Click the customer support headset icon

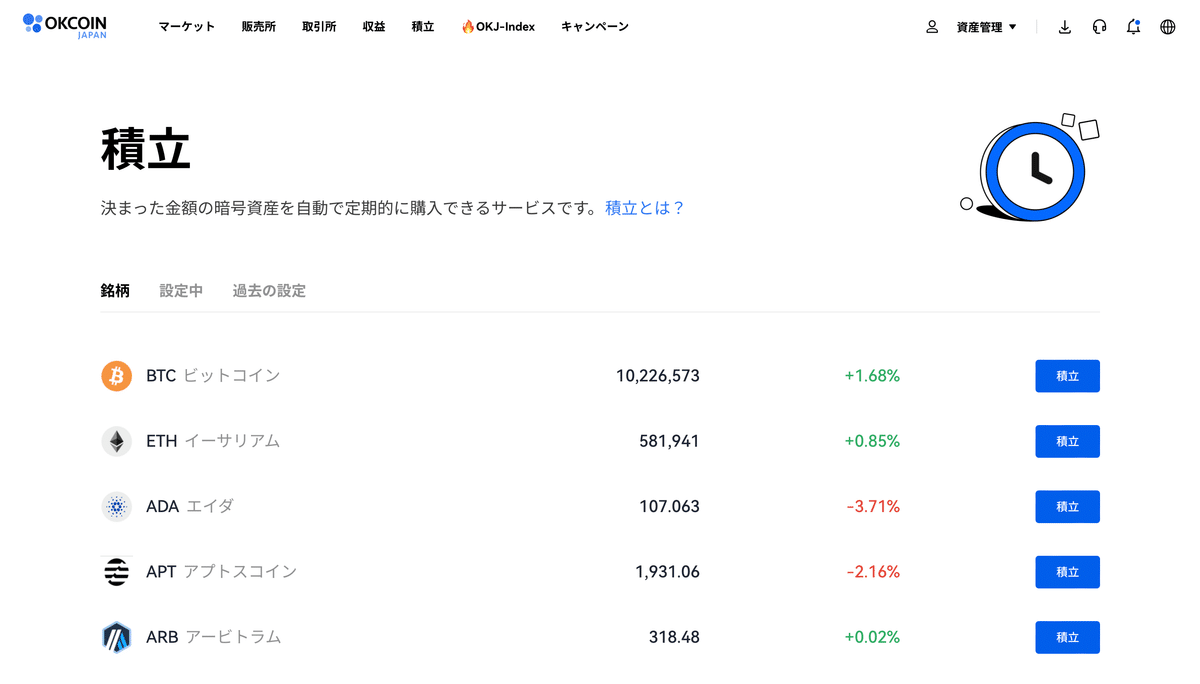pos(1099,27)
